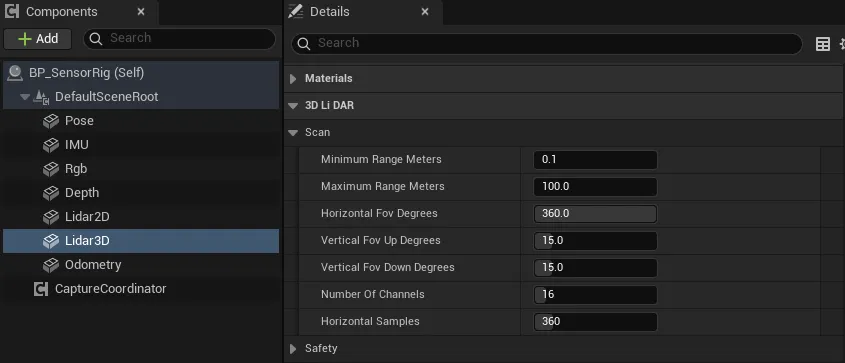Click the Horizontal Fov Degrees label
The image size is (845, 363).
click(x=379, y=213)
